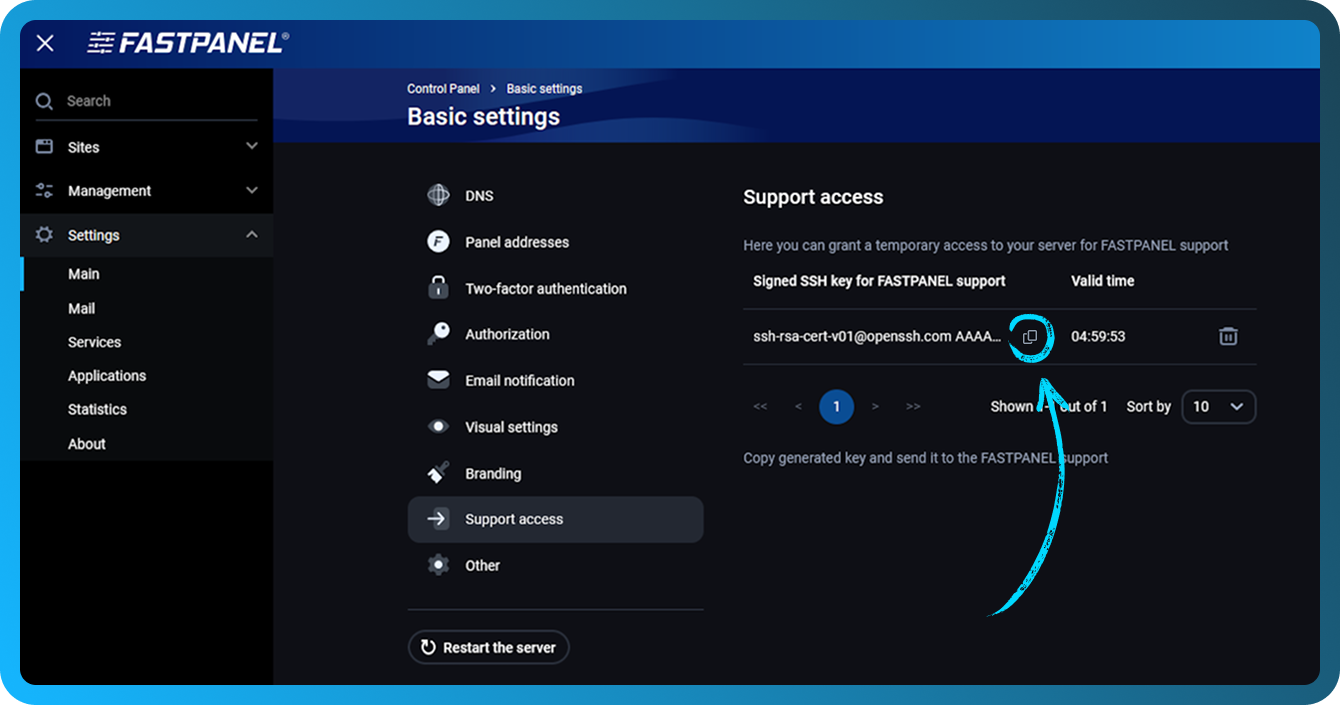Screen dimensions: 1340x705
Task: Open the Control Panel breadcrumb link
Action: [443, 88]
